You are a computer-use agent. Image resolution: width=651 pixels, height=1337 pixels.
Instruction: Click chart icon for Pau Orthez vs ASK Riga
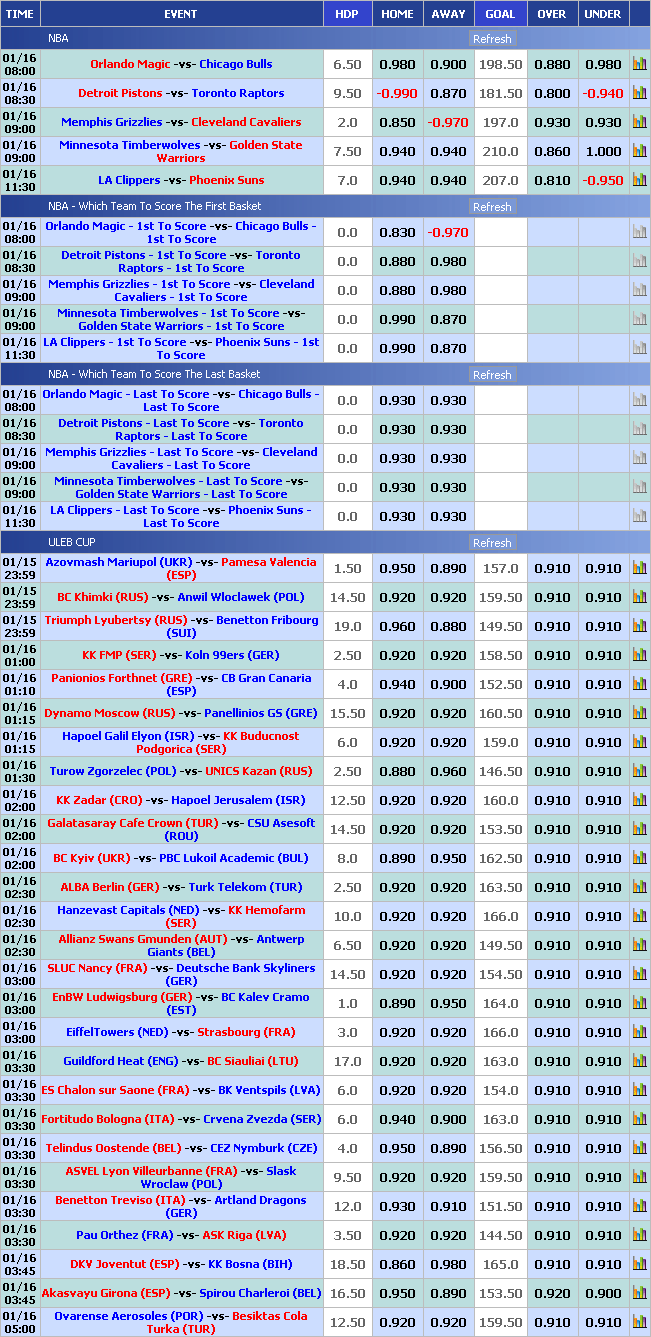639,1235
